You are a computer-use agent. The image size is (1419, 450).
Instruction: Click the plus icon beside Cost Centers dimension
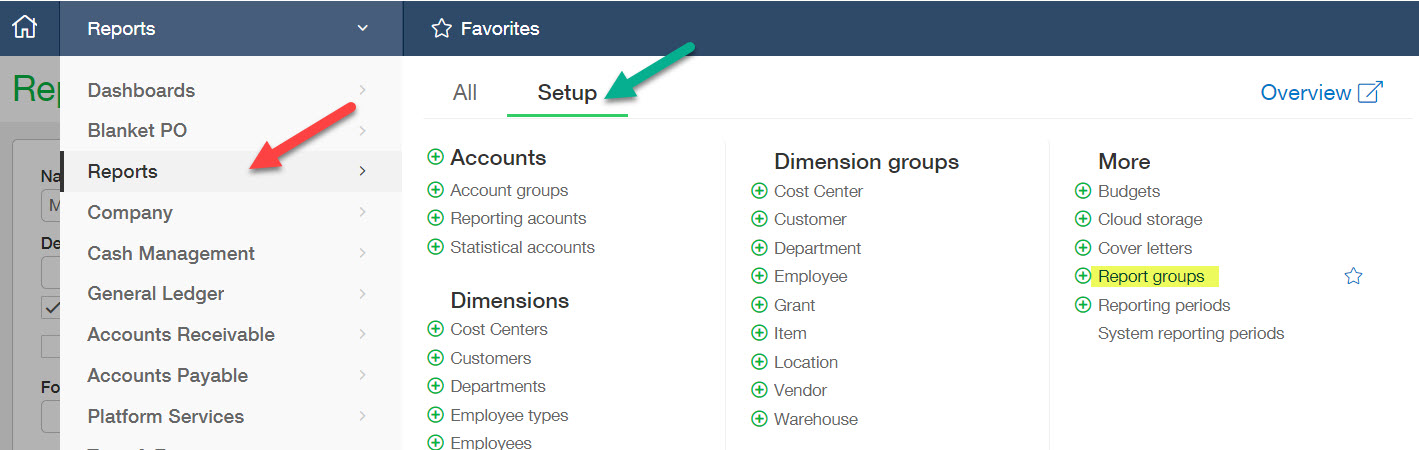click(x=435, y=329)
